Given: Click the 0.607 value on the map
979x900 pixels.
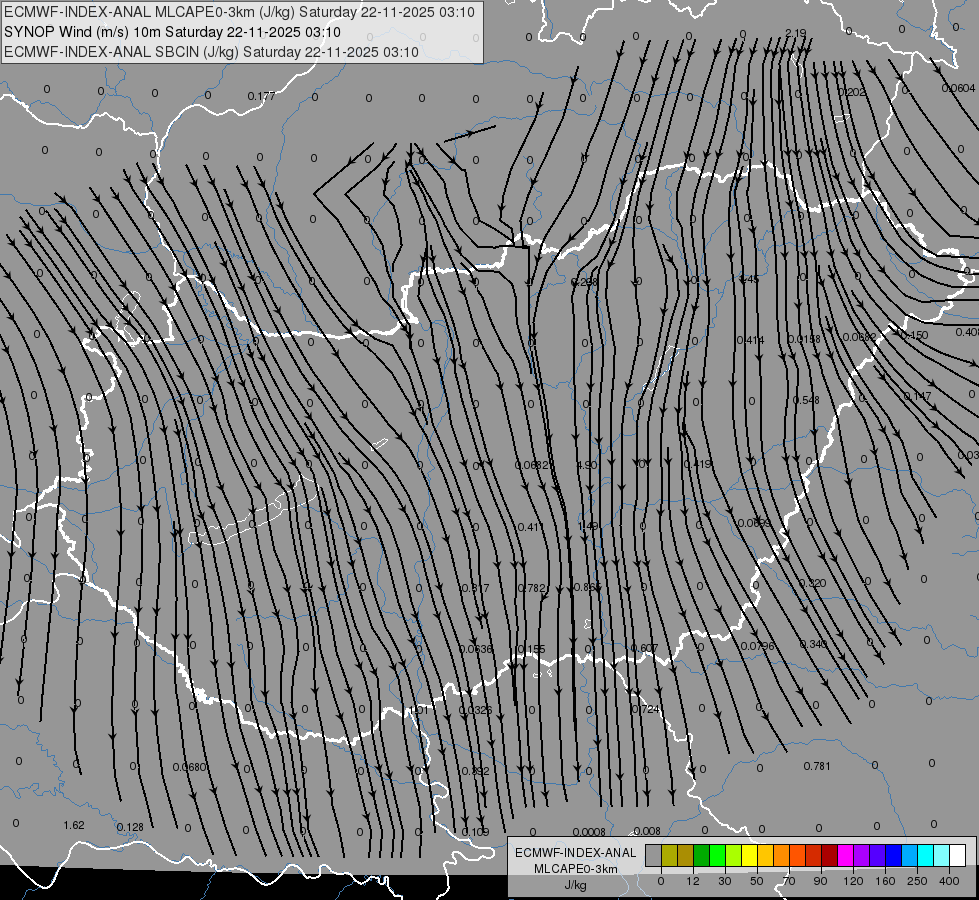Looking at the screenshot, I should click(x=644, y=648).
